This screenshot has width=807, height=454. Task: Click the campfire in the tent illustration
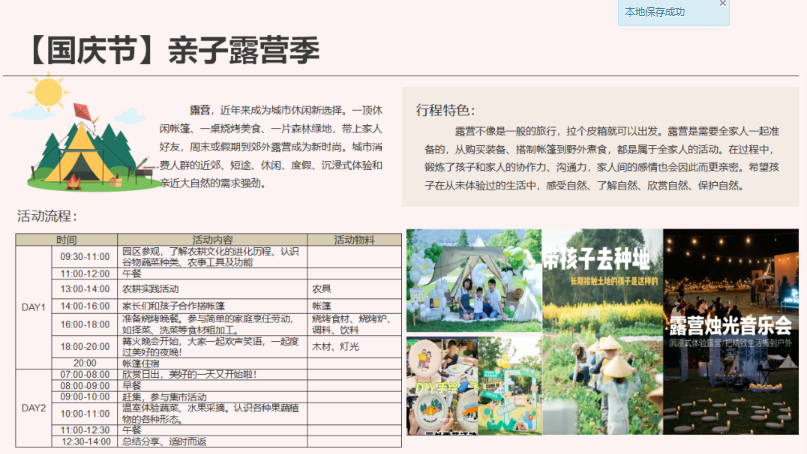point(72,182)
